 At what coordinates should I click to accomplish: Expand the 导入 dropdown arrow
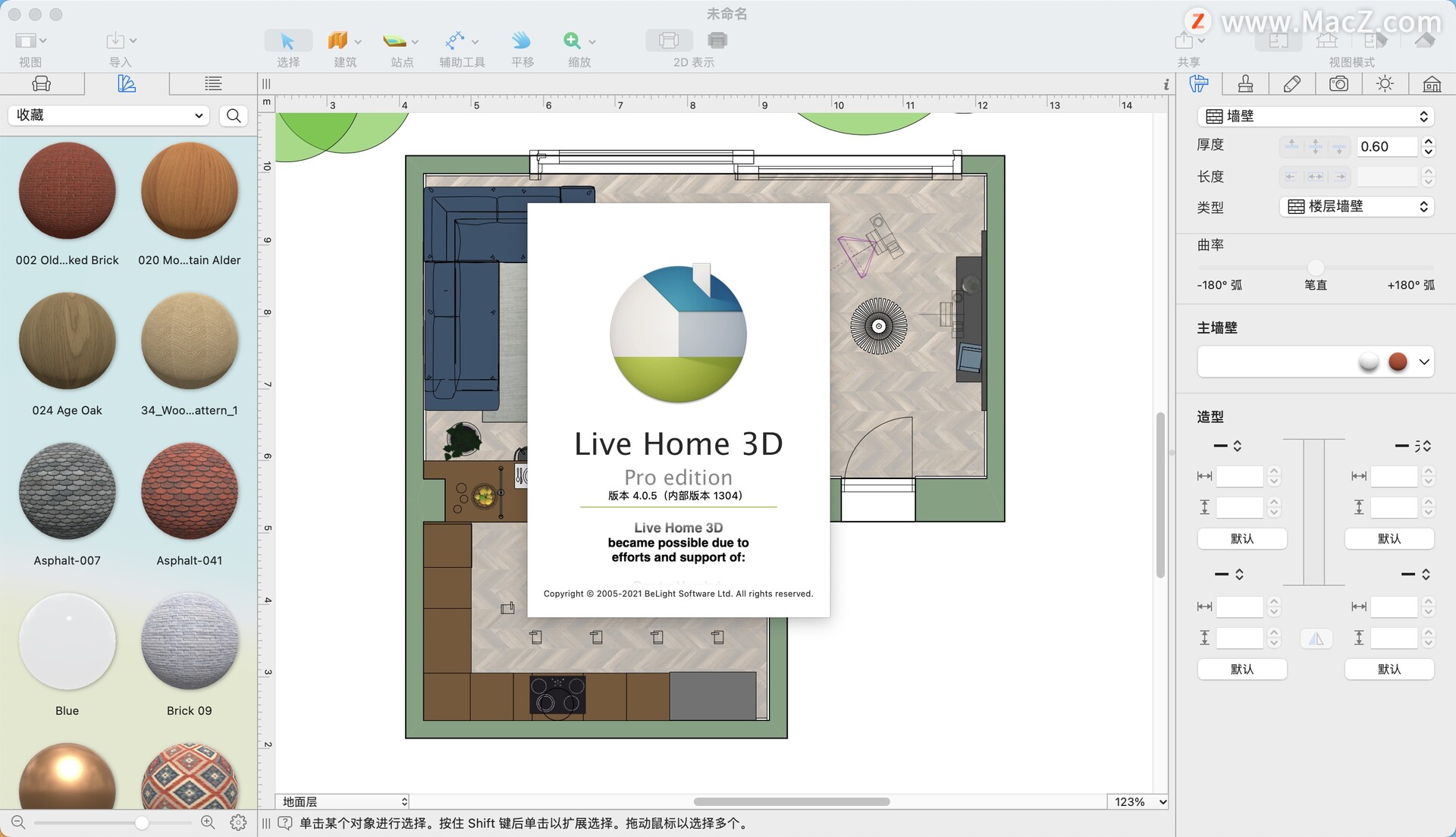click(133, 40)
